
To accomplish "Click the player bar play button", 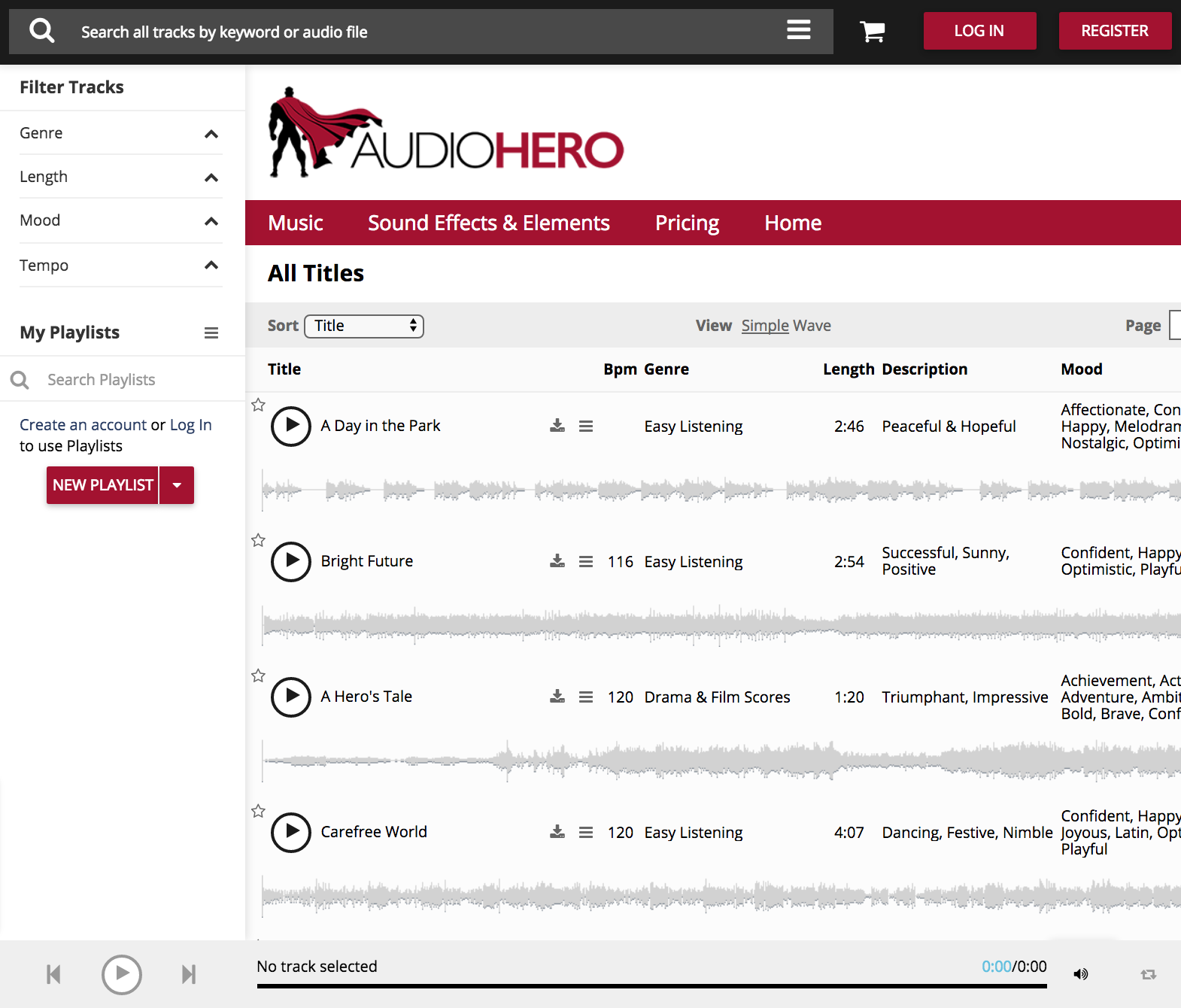I will point(122,975).
